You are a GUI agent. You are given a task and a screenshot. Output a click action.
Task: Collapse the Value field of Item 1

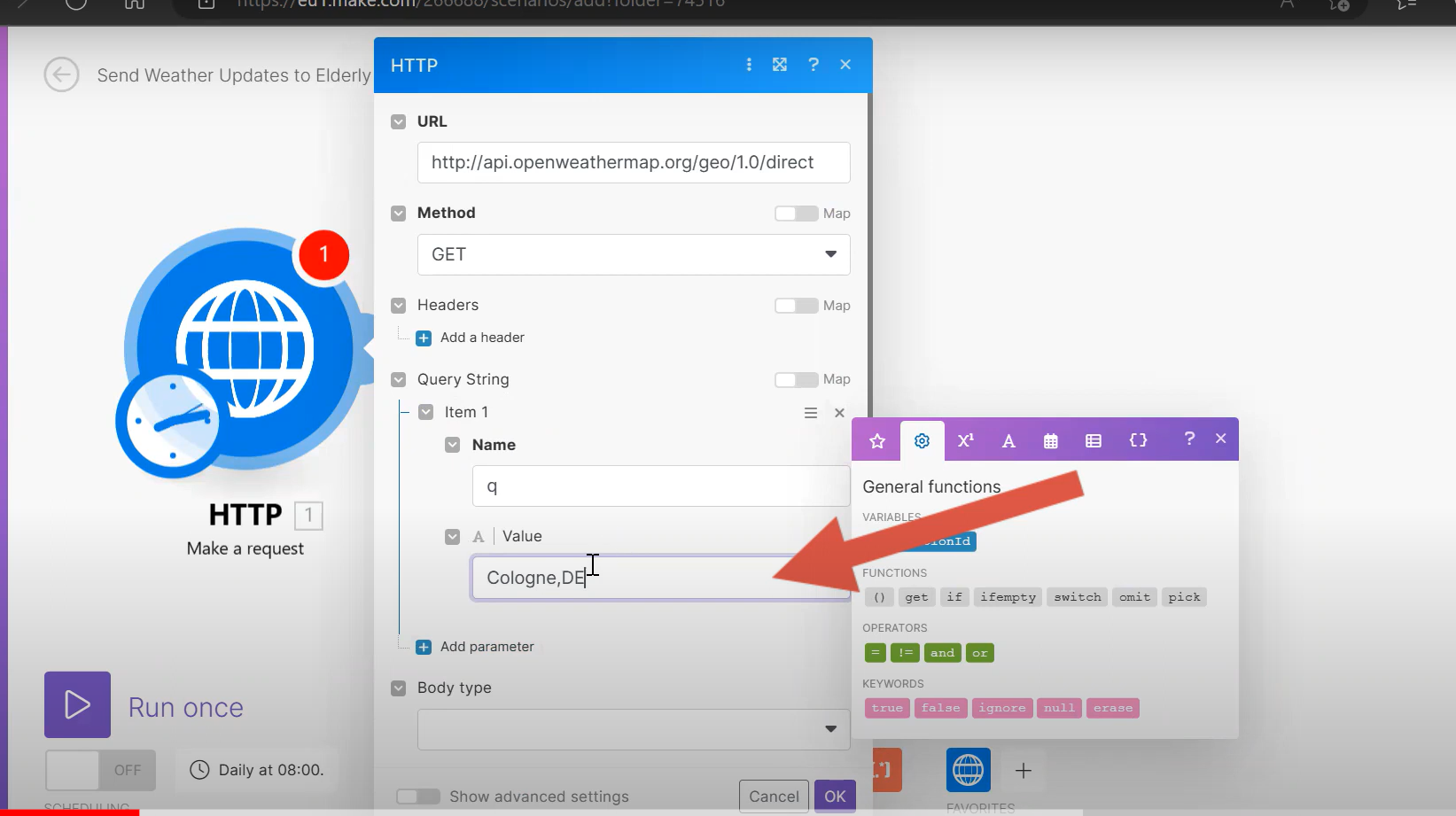point(453,536)
